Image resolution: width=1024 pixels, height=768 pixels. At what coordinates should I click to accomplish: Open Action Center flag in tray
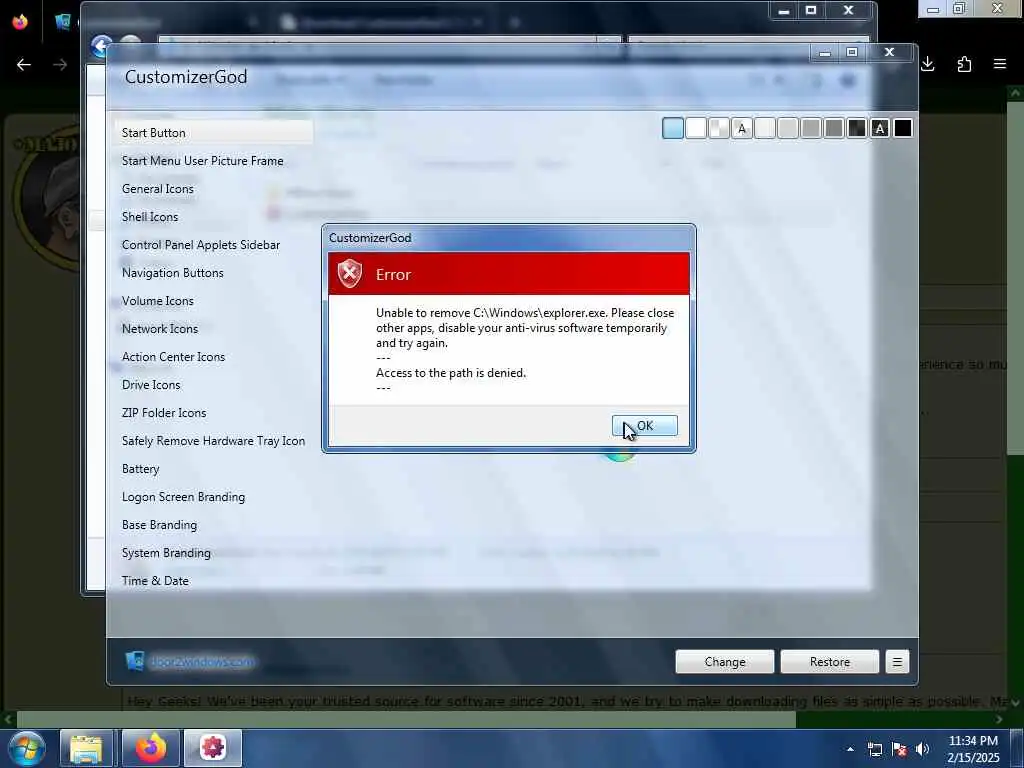coord(899,749)
